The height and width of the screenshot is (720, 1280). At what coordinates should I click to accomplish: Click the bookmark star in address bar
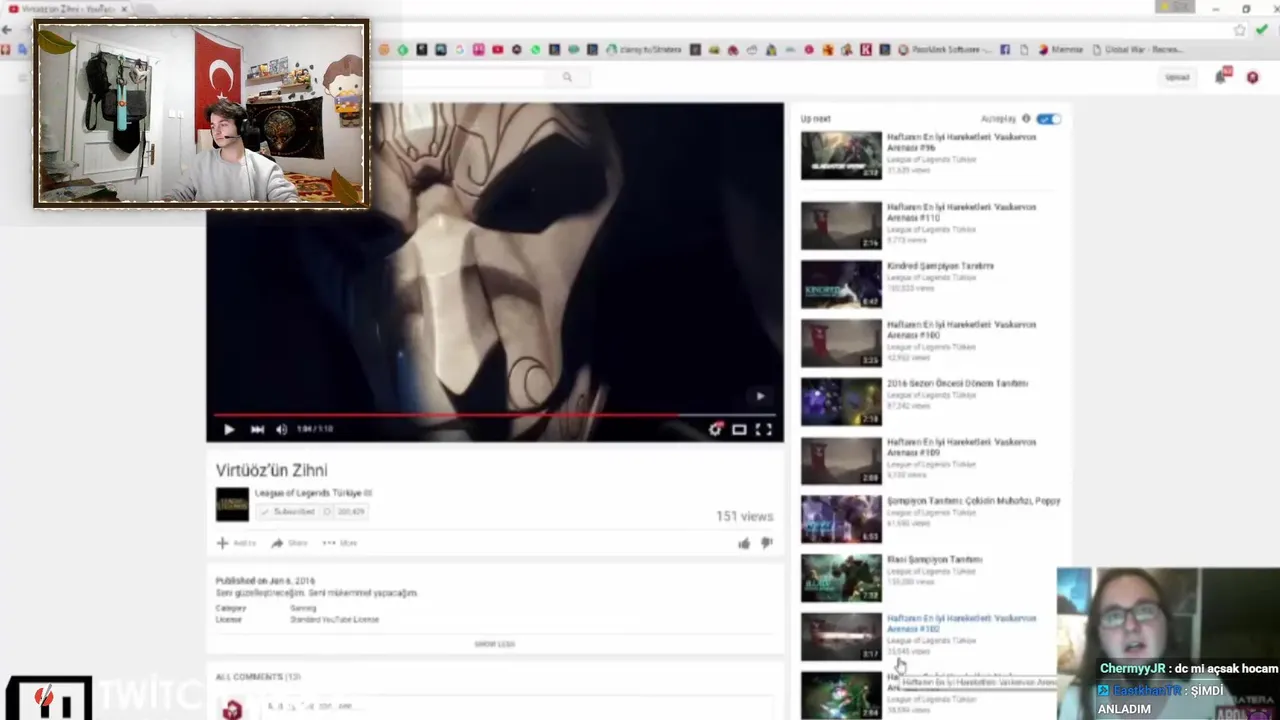pos(1240,30)
